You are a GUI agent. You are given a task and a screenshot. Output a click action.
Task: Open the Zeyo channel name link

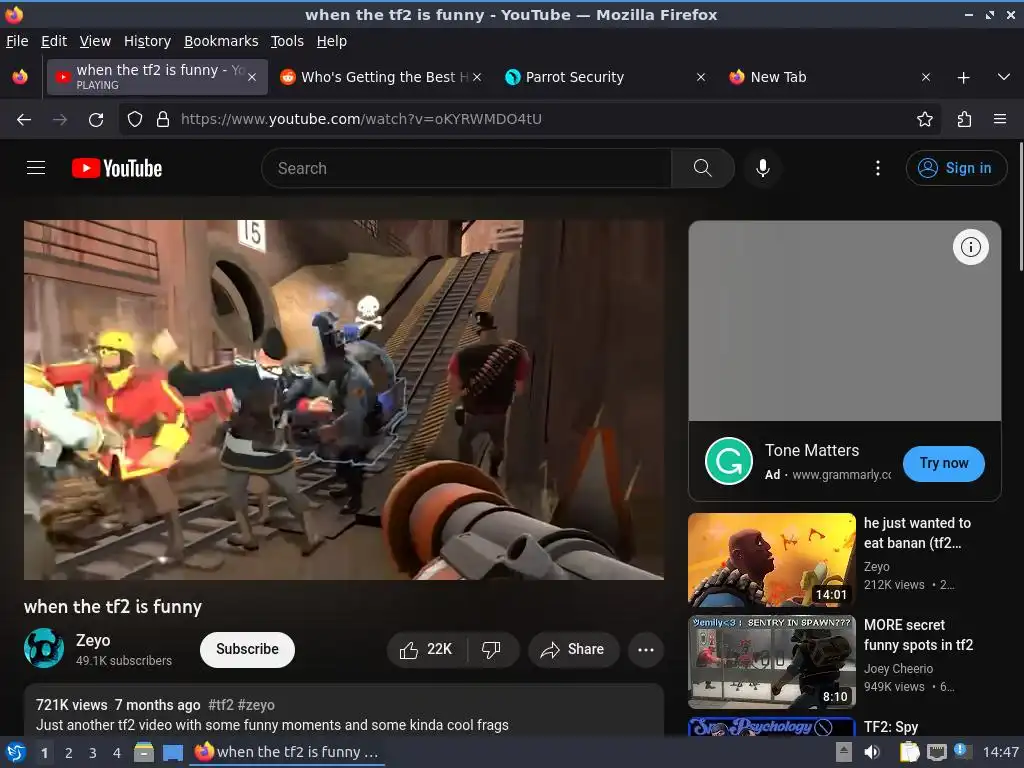click(93, 640)
